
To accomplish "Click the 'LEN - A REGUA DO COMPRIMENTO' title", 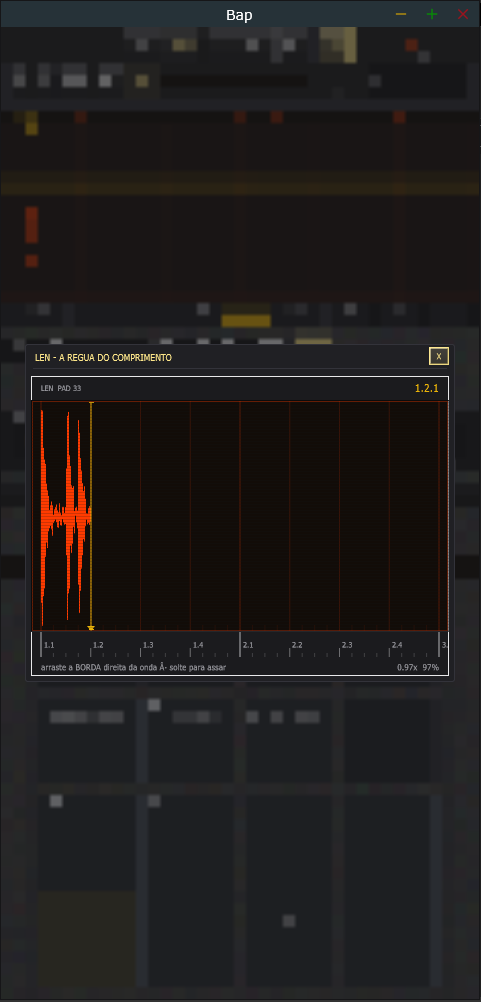I will [x=103, y=358].
